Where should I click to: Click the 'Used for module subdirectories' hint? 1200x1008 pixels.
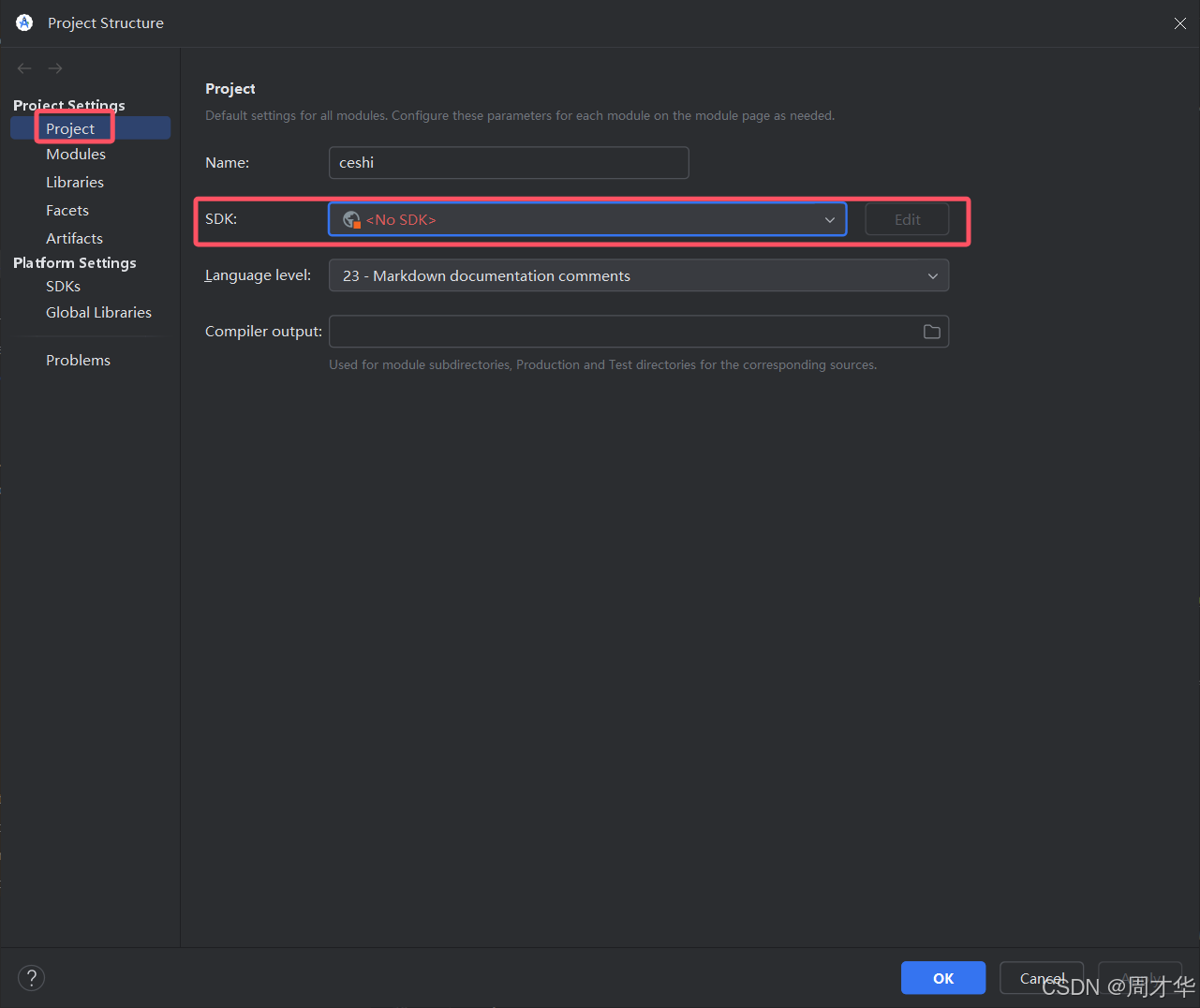pos(603,365)
